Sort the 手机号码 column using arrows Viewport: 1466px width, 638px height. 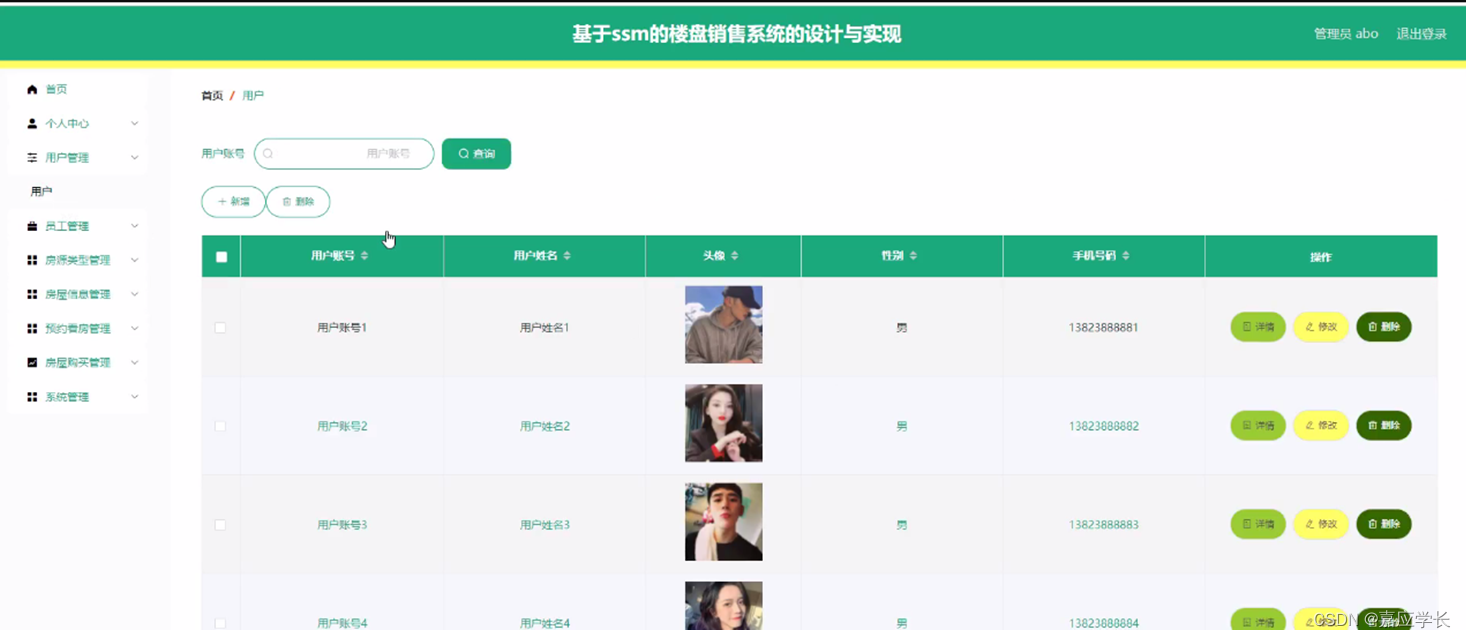(1126, 256)
